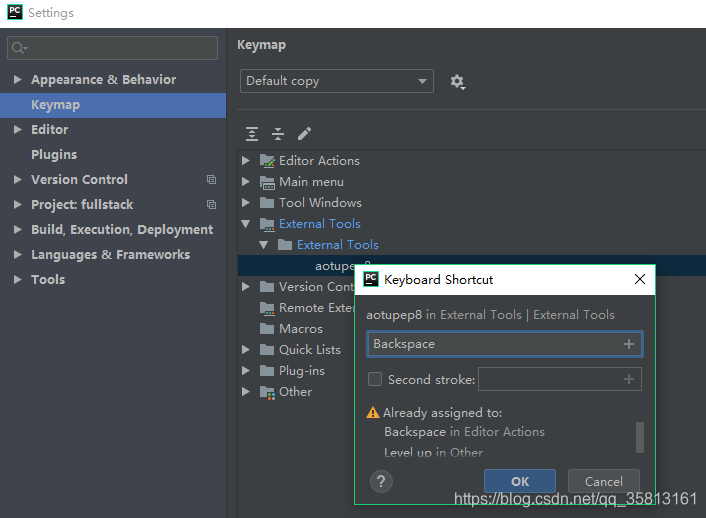Click the project-level icon beside Version Control
706x518 pixels.
point(211,179)
